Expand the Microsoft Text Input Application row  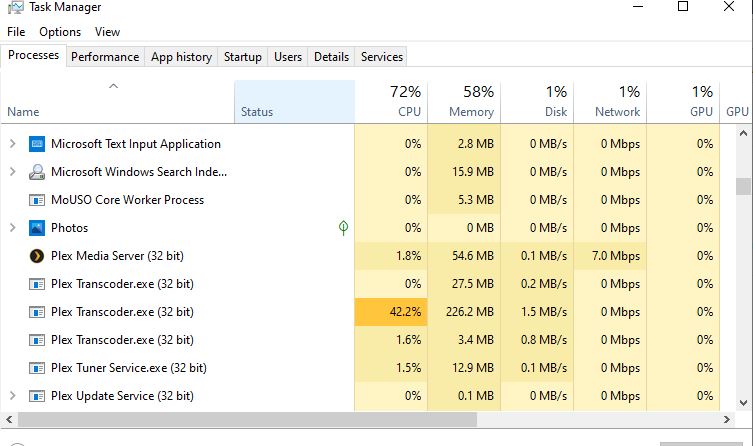pos(12,144)
